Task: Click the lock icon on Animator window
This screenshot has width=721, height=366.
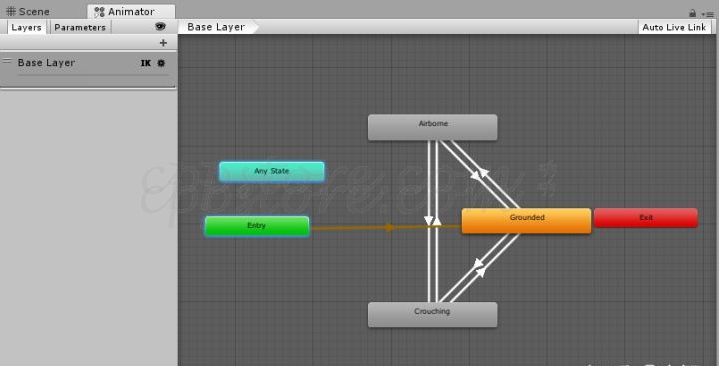Action: tap(692, 13)
